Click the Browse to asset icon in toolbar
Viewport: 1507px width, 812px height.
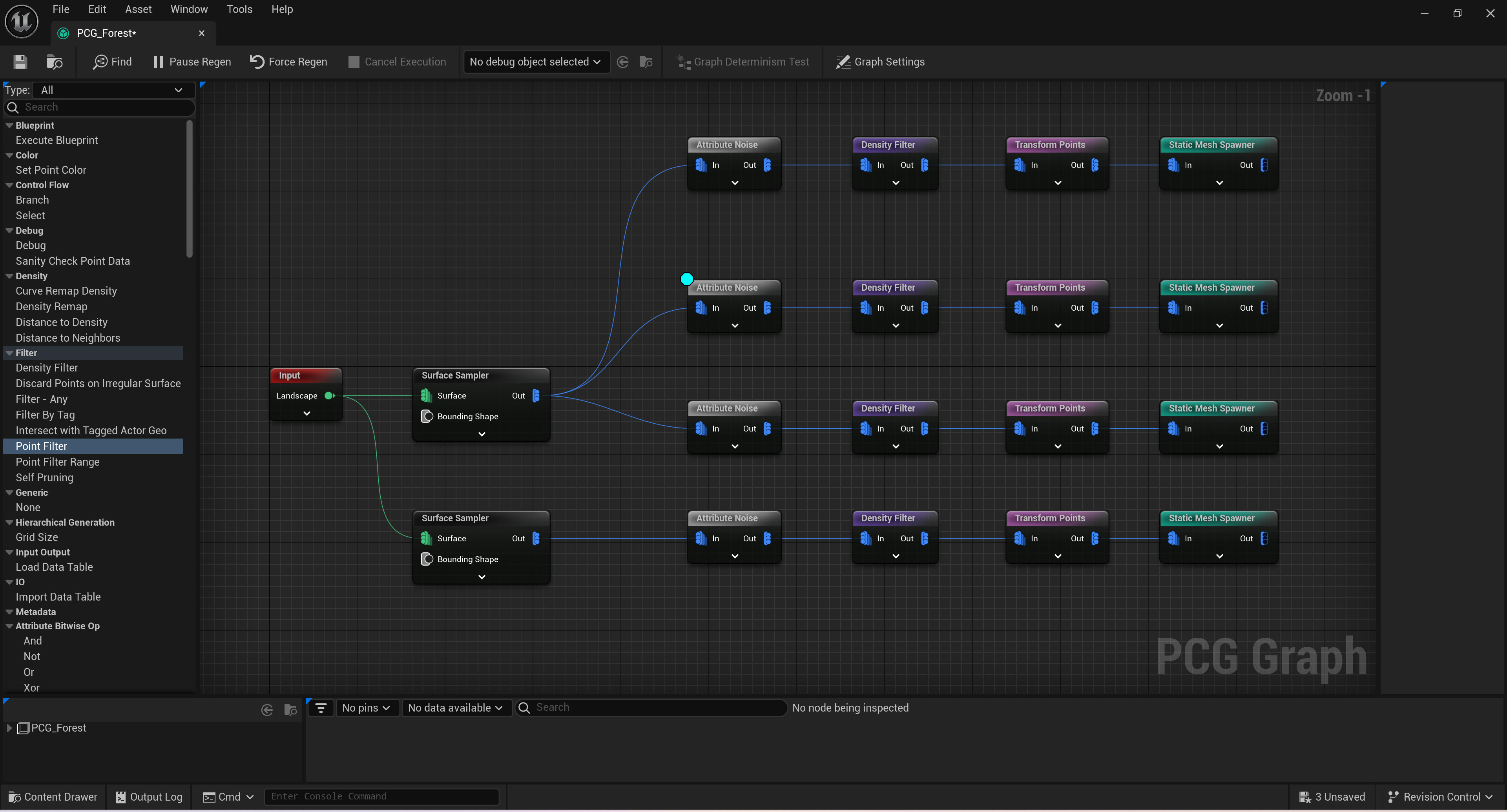tap(55, 62)
